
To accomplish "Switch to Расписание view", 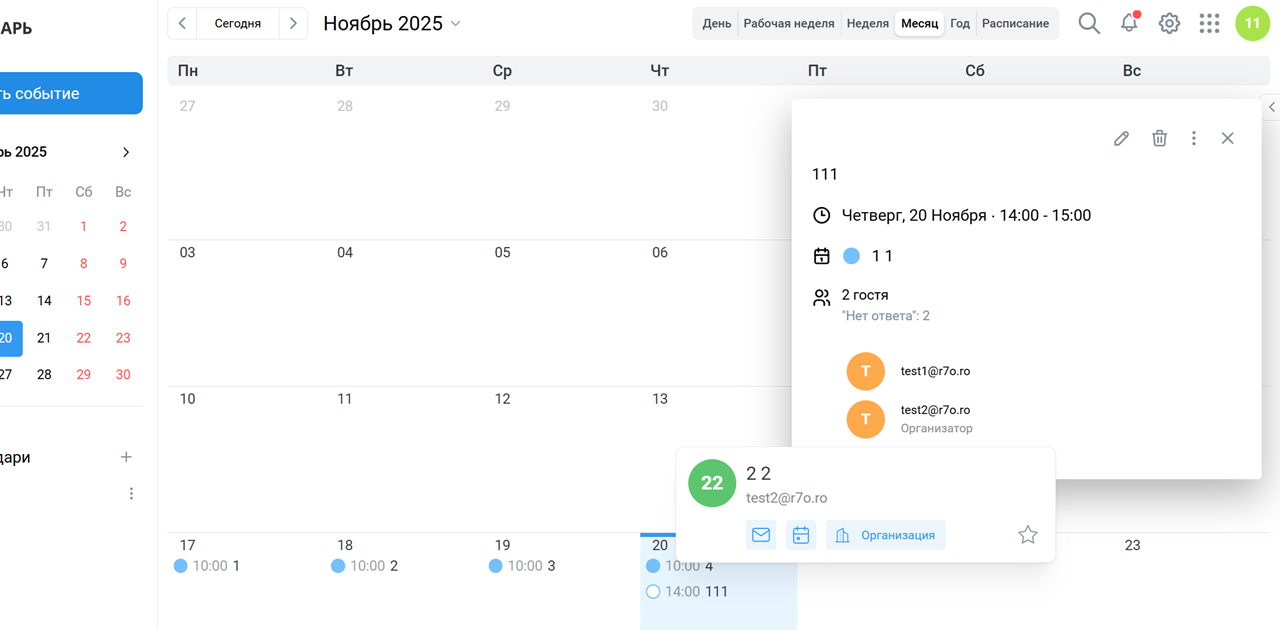I will (x=1015, y=23).
